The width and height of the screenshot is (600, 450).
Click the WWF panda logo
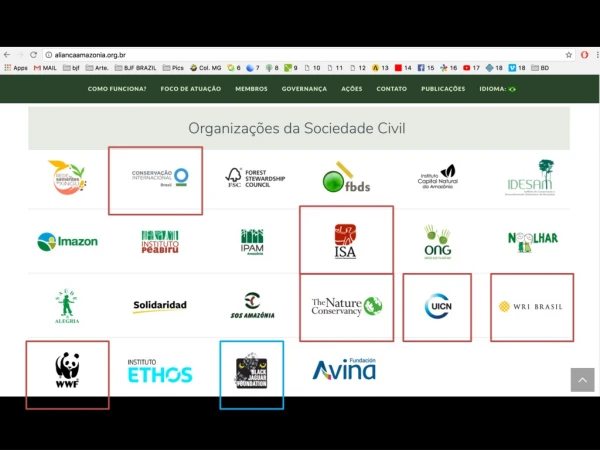[x=67, y=370]
